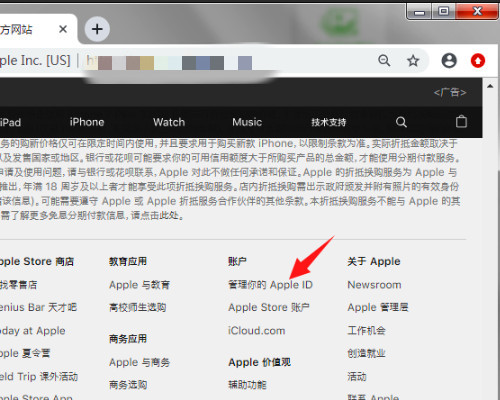Click the Apple 价值观 heading
The width and height of the screenshot is (500, 400).
(260, 362)
